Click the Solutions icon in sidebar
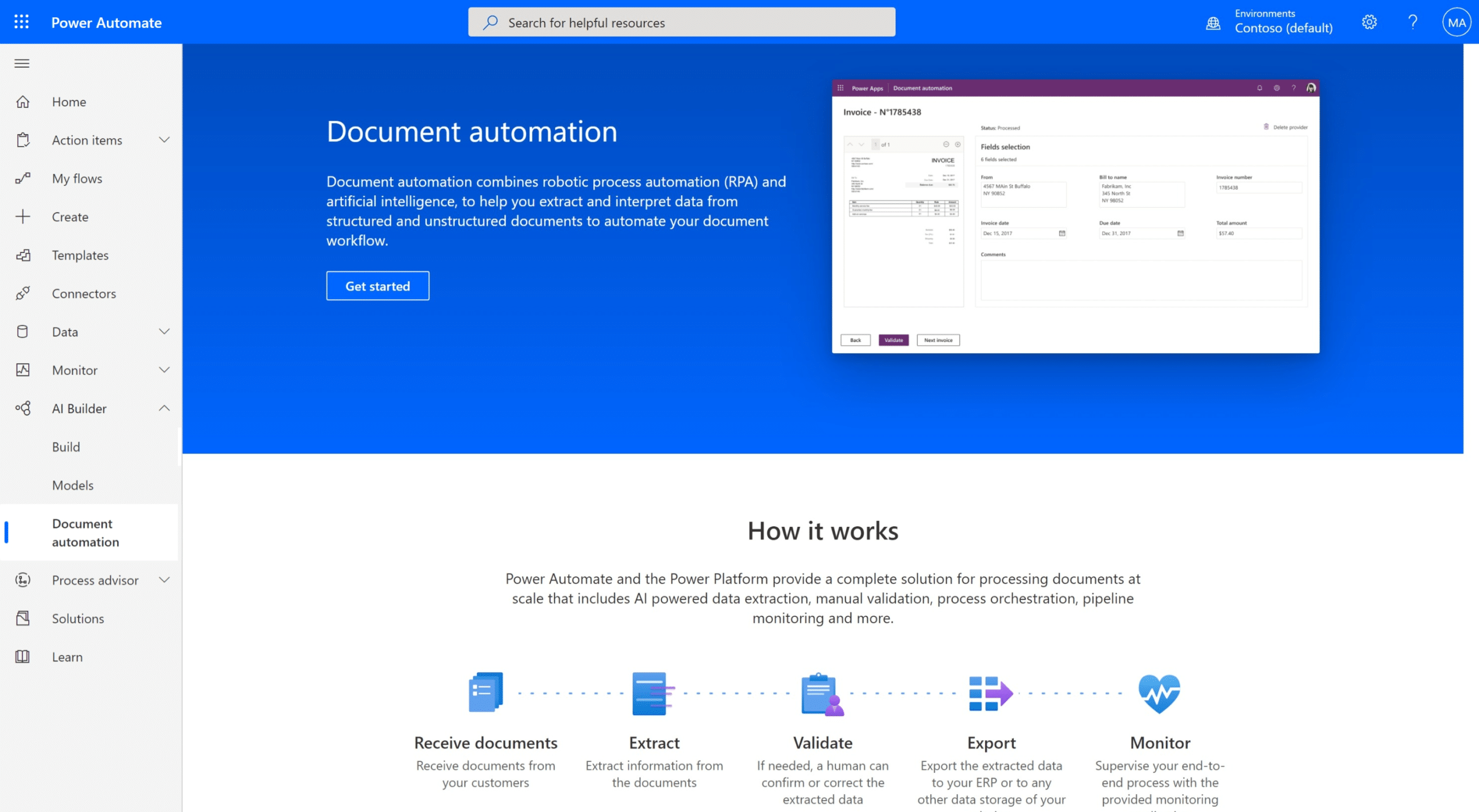This screenshot has width=1479, height=812. (x=23, y=618)
